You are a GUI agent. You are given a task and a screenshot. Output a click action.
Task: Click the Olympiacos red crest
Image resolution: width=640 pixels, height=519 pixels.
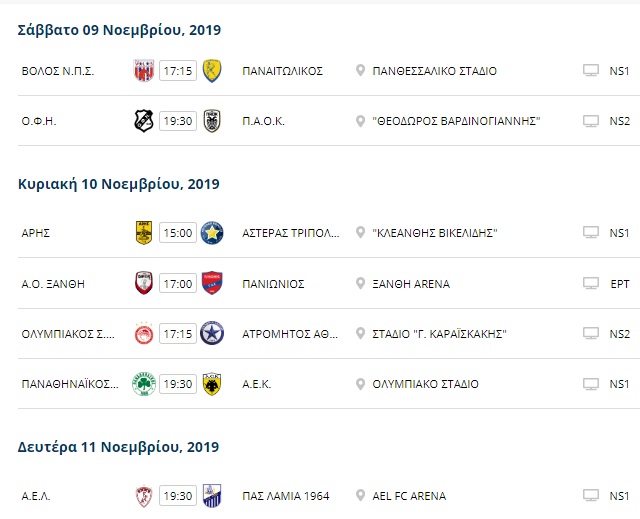[x=144, y=334]
